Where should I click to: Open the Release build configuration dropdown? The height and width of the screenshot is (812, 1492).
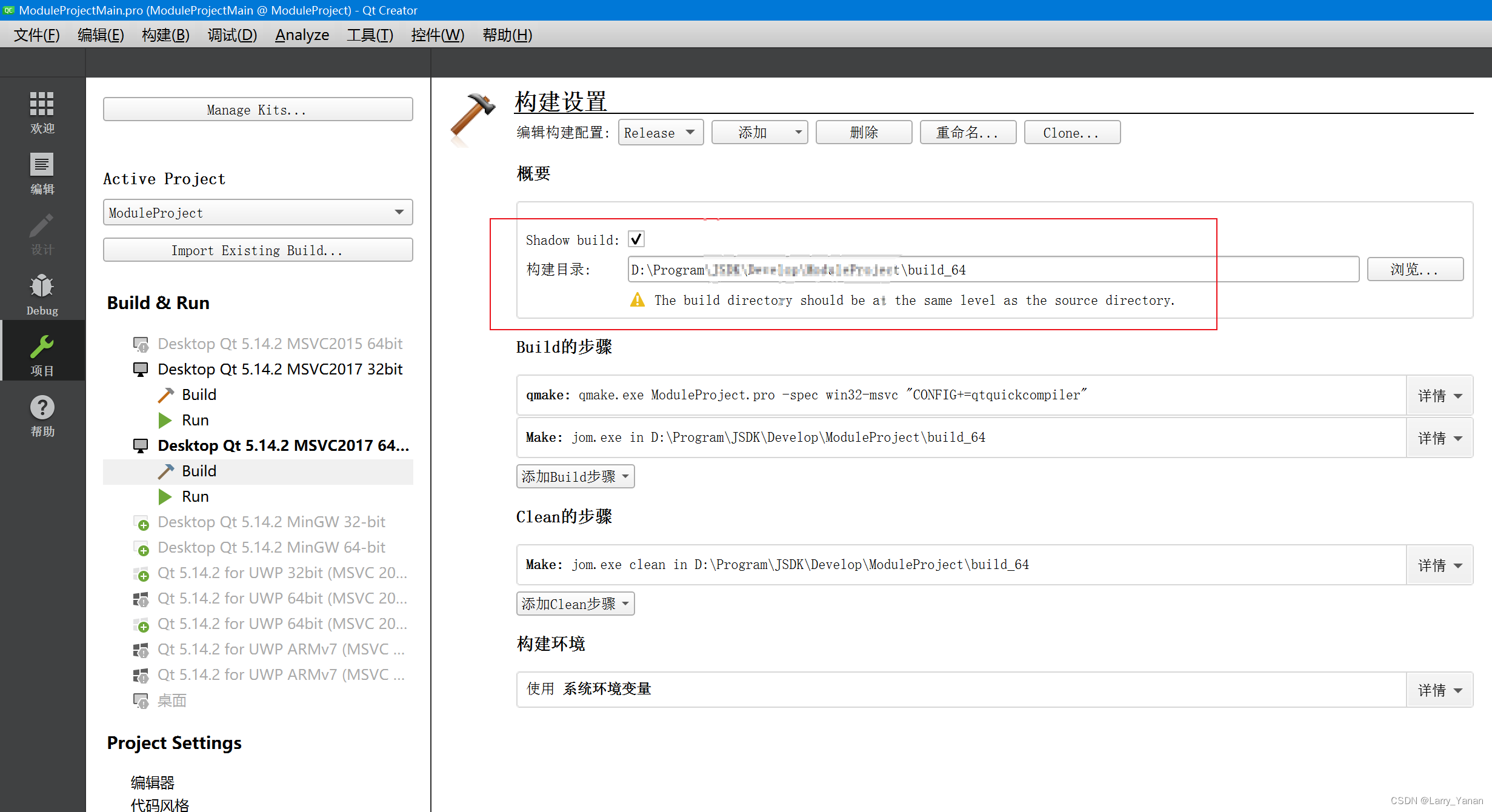661,132
